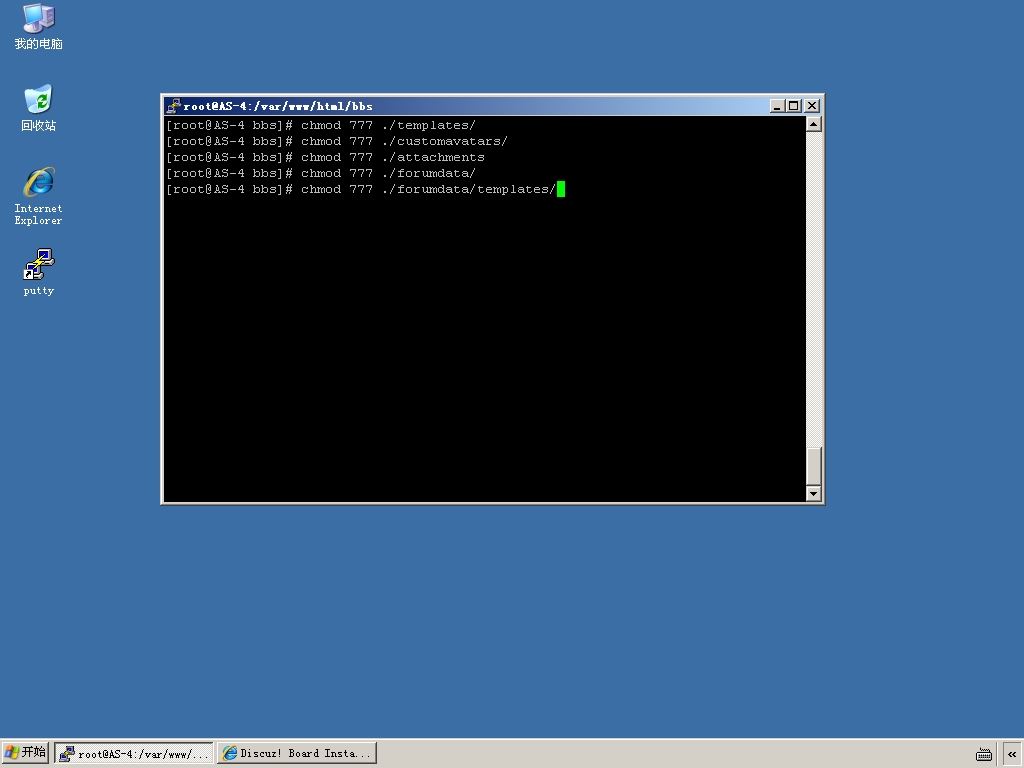The height and width of the screenshot is (768, 1024).
Task: Click the './forumdata/templates/' command line
Action: (361, 189)
